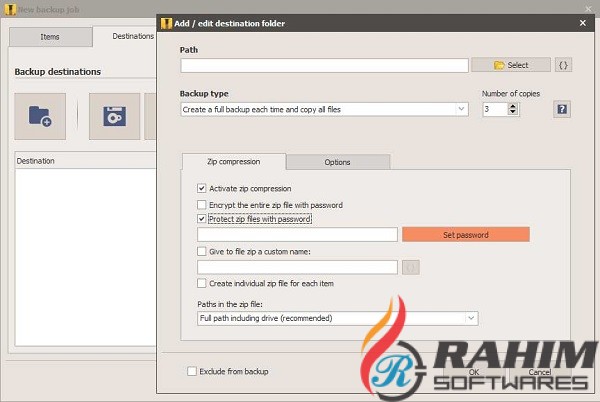Open the Paths in the zip file dropdown

pos(338,318)
